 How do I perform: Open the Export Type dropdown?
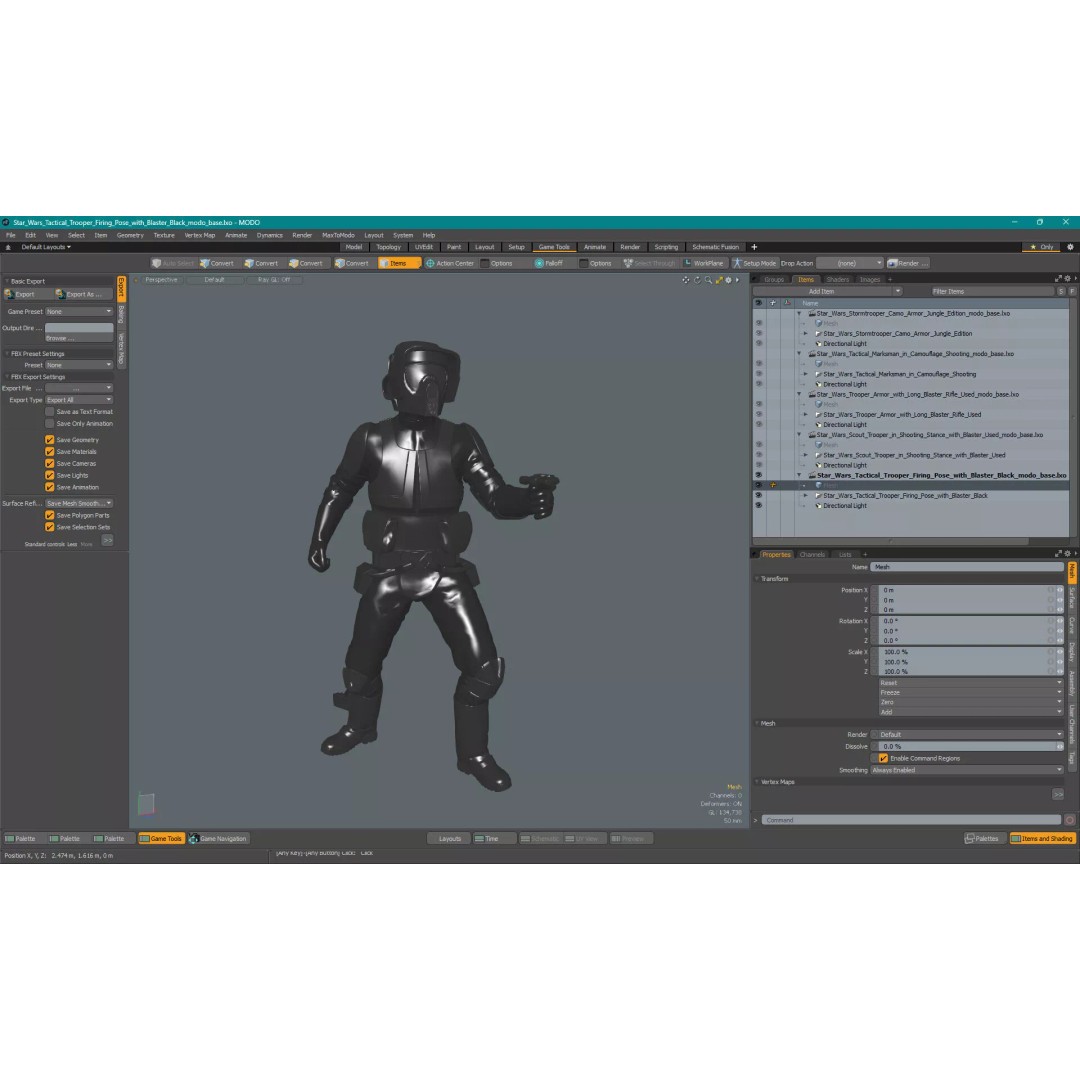[x=79, y=399]
